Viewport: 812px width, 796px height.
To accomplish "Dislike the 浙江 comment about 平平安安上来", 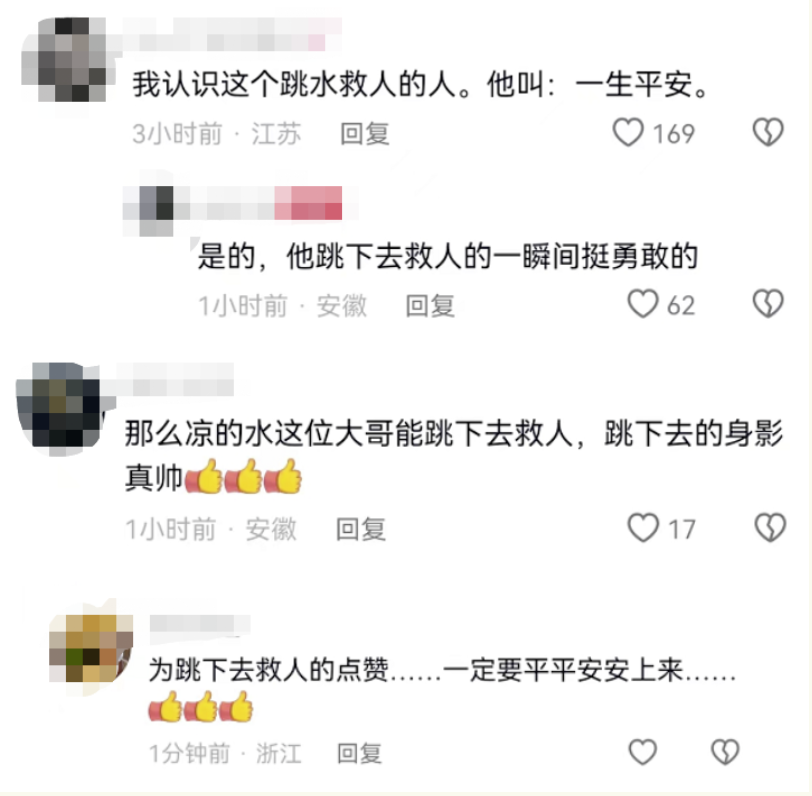I will click(x=725, y=752).
